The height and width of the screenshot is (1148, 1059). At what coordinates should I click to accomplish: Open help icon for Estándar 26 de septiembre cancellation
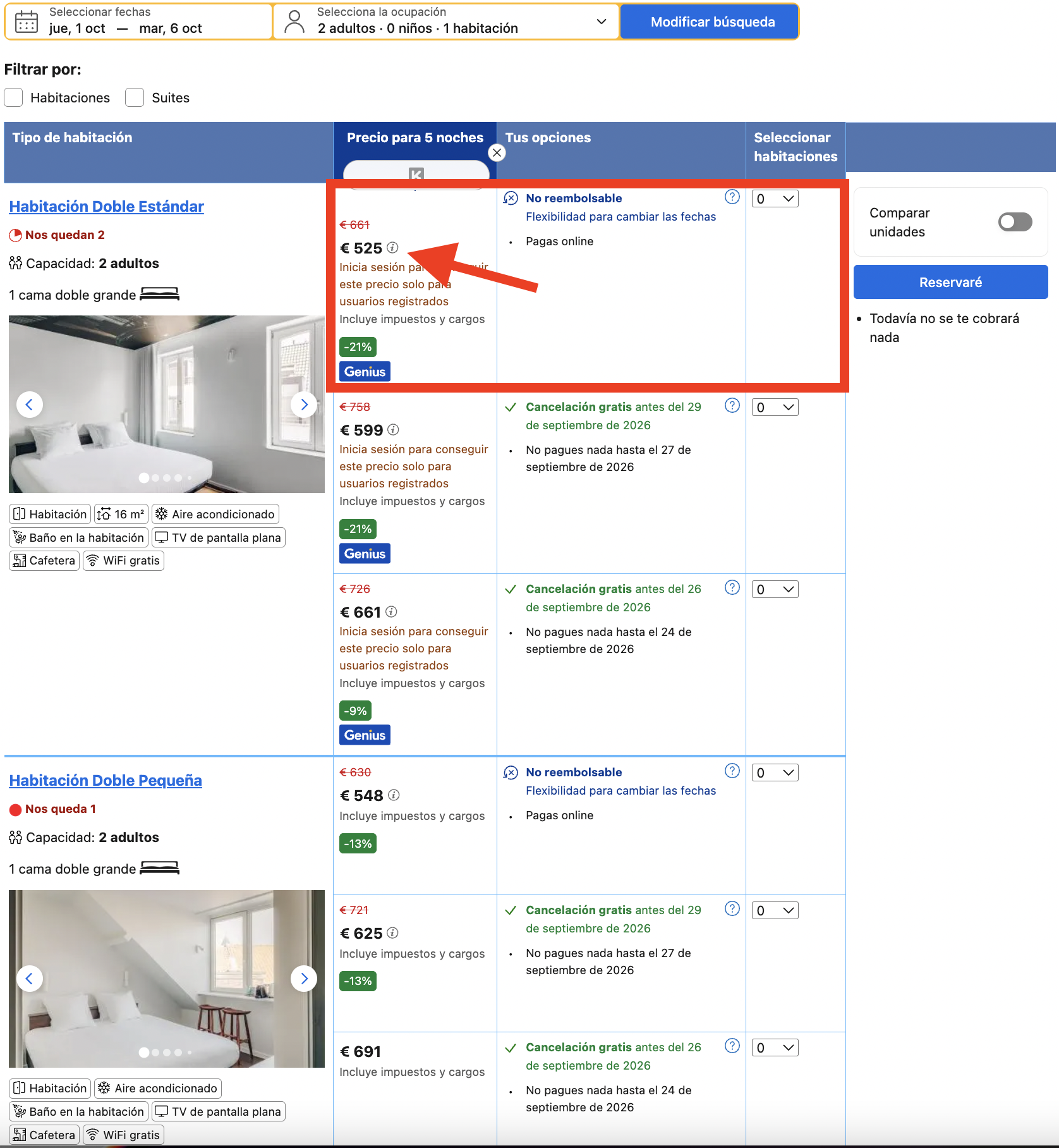click(x=732, y=587)
